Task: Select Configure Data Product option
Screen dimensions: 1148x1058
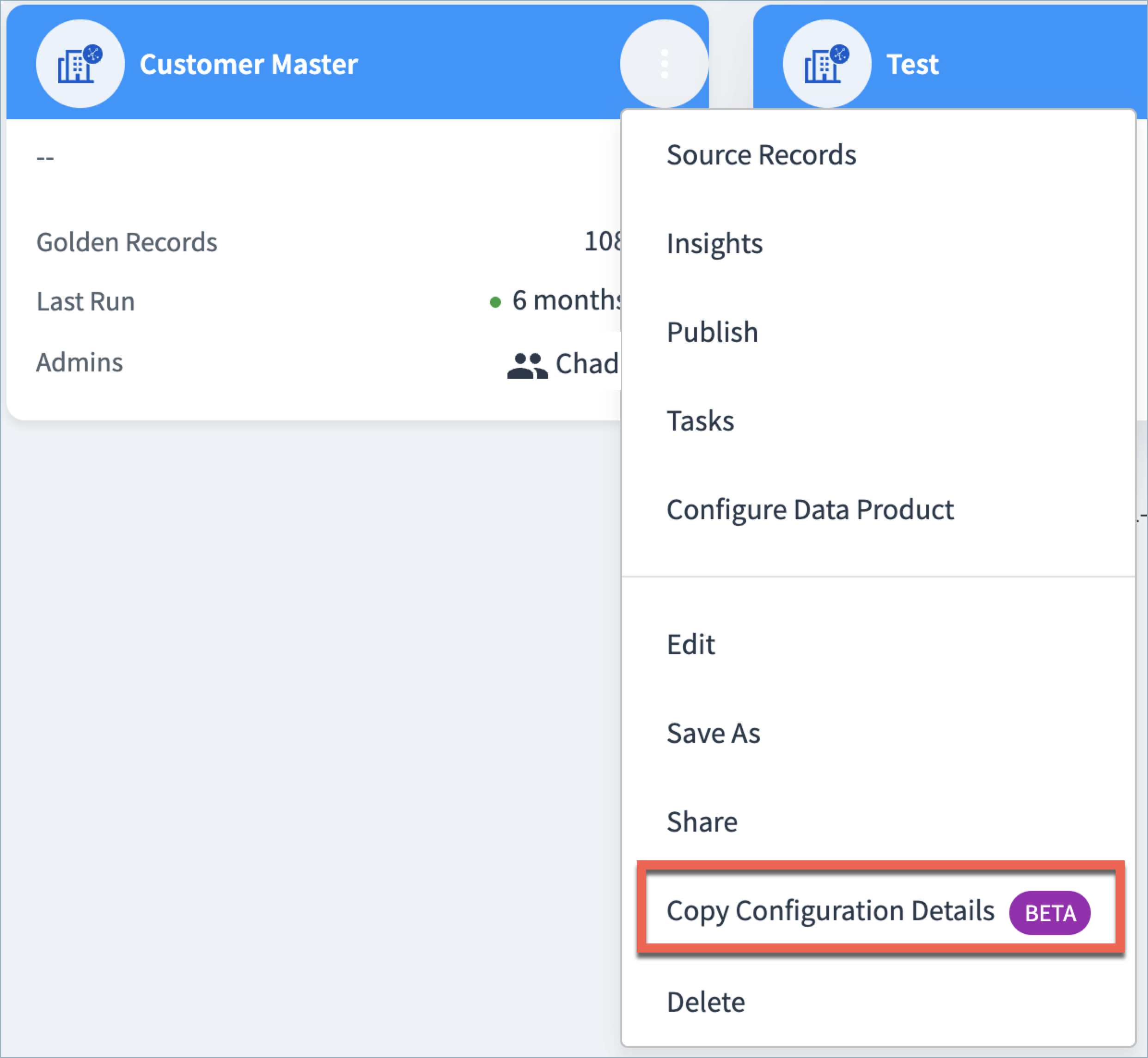Action: (810, 510)
